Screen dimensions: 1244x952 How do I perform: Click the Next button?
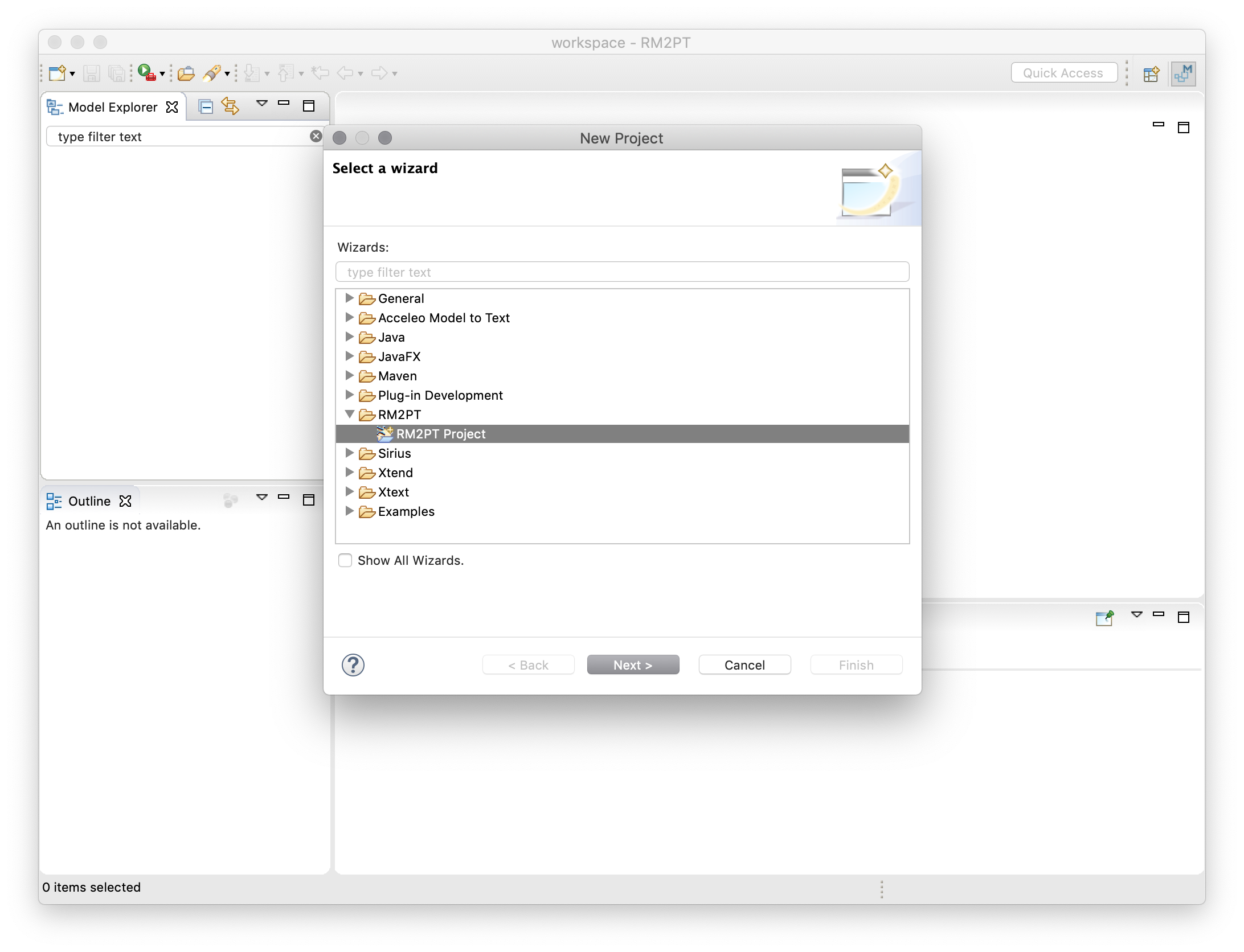[633, 665]
